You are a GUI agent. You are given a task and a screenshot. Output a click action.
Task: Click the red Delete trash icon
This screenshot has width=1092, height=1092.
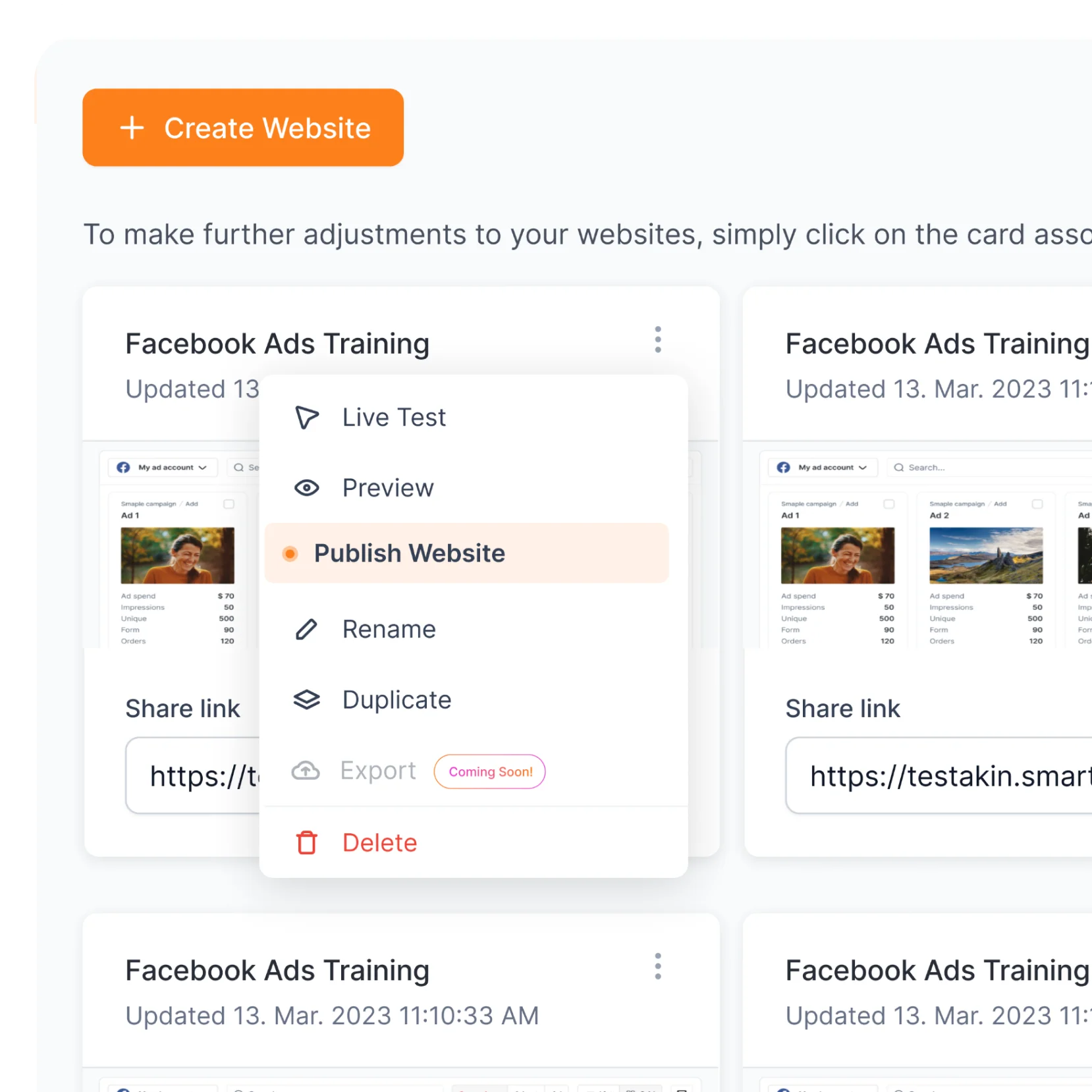click(x=306, y=842)
